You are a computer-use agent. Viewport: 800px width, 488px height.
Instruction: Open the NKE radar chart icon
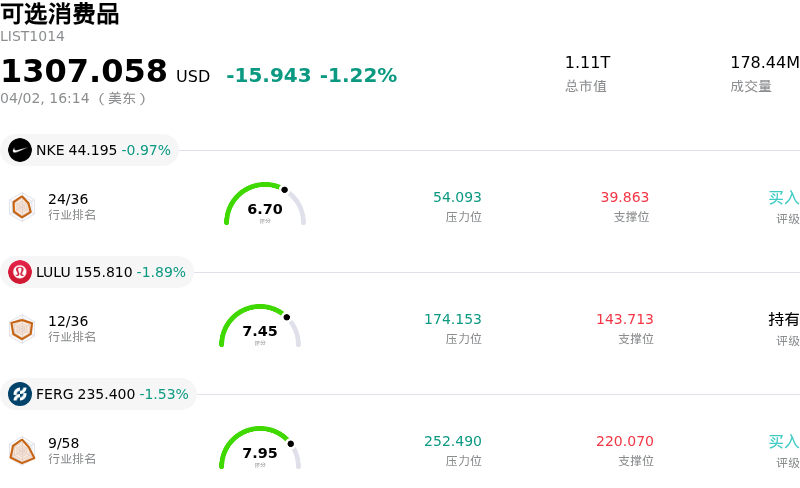click(22, 207)
